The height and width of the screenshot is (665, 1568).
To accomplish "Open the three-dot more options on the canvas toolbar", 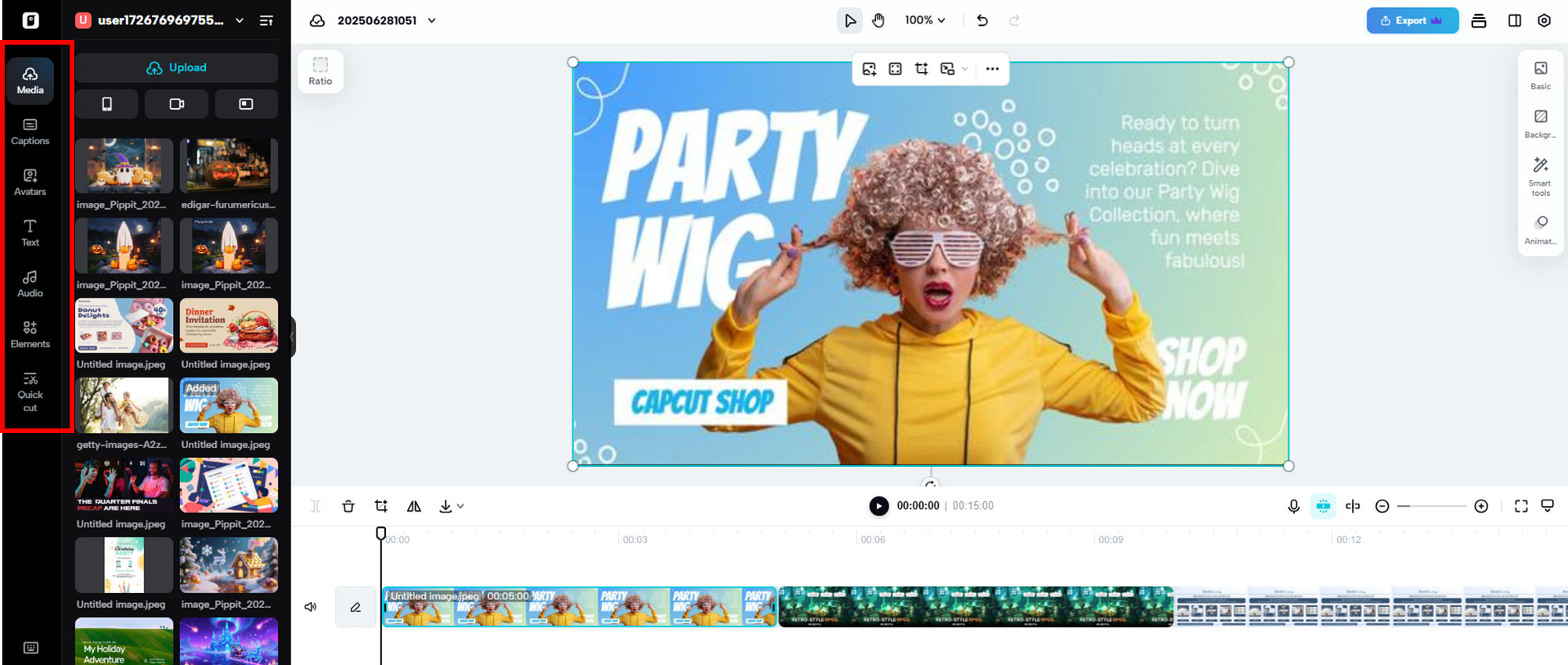I will (993, 69).
